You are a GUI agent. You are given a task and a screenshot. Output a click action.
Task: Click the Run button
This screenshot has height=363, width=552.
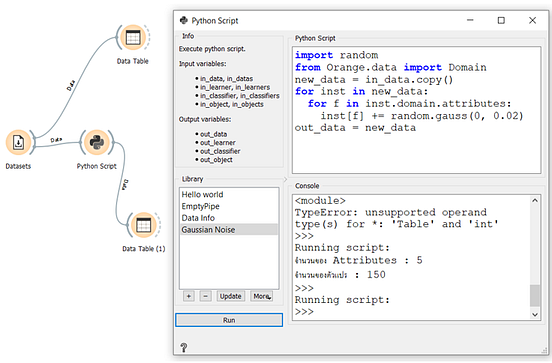tap(229, 320)
